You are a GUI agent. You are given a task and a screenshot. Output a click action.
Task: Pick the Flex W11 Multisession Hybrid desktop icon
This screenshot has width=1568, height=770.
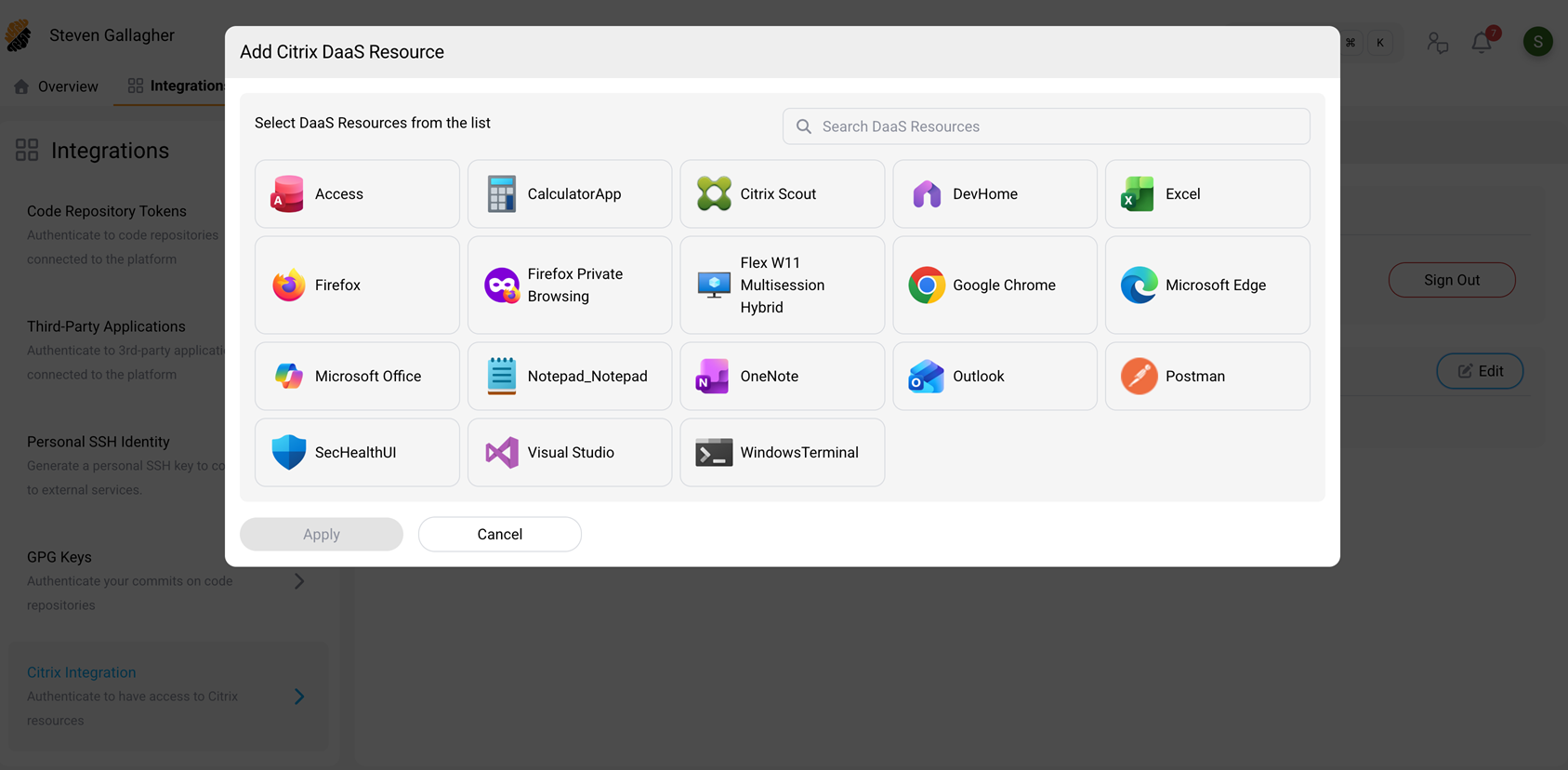point(714,285)
